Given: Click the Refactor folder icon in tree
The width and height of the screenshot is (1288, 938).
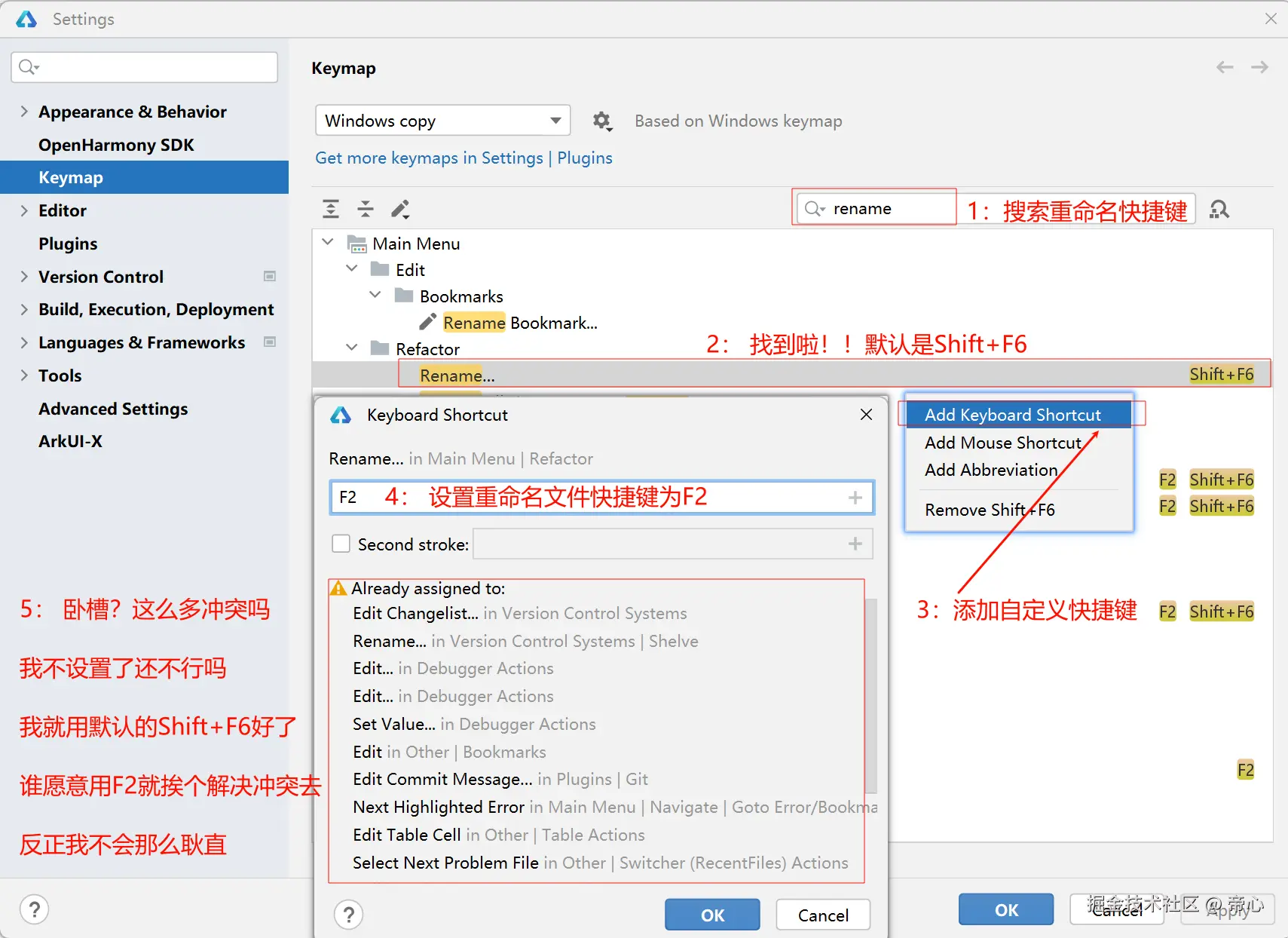Looking at the screenshot, I should [x=380, y=348].
